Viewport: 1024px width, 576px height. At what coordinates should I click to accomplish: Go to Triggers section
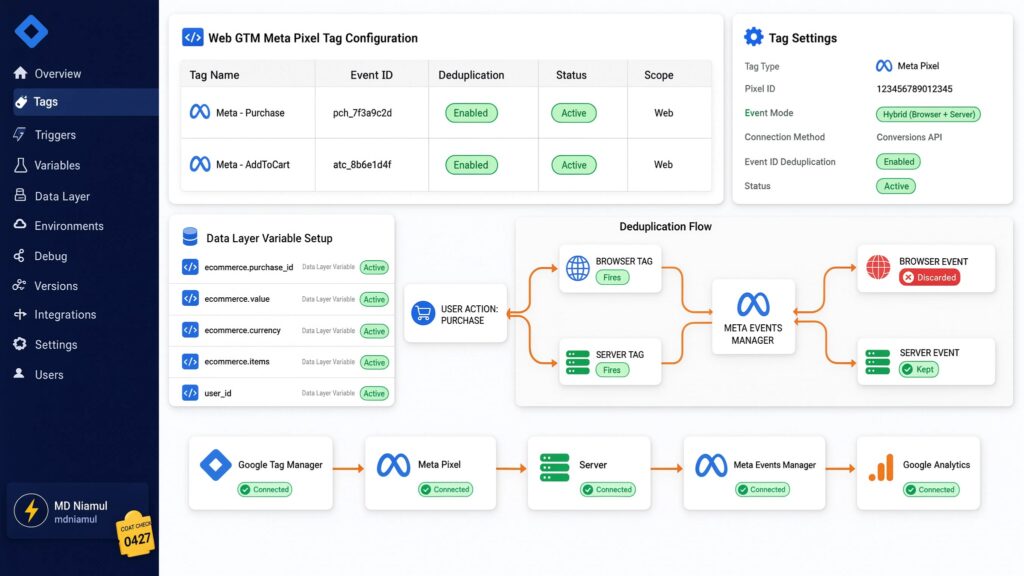point(55,135)
